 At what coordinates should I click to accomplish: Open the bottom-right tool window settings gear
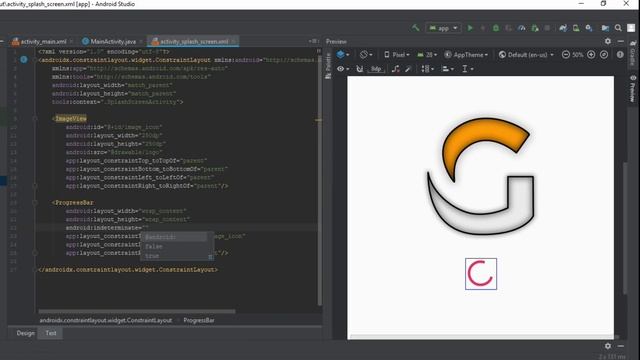pyautogui.click(x=608, y=346)
